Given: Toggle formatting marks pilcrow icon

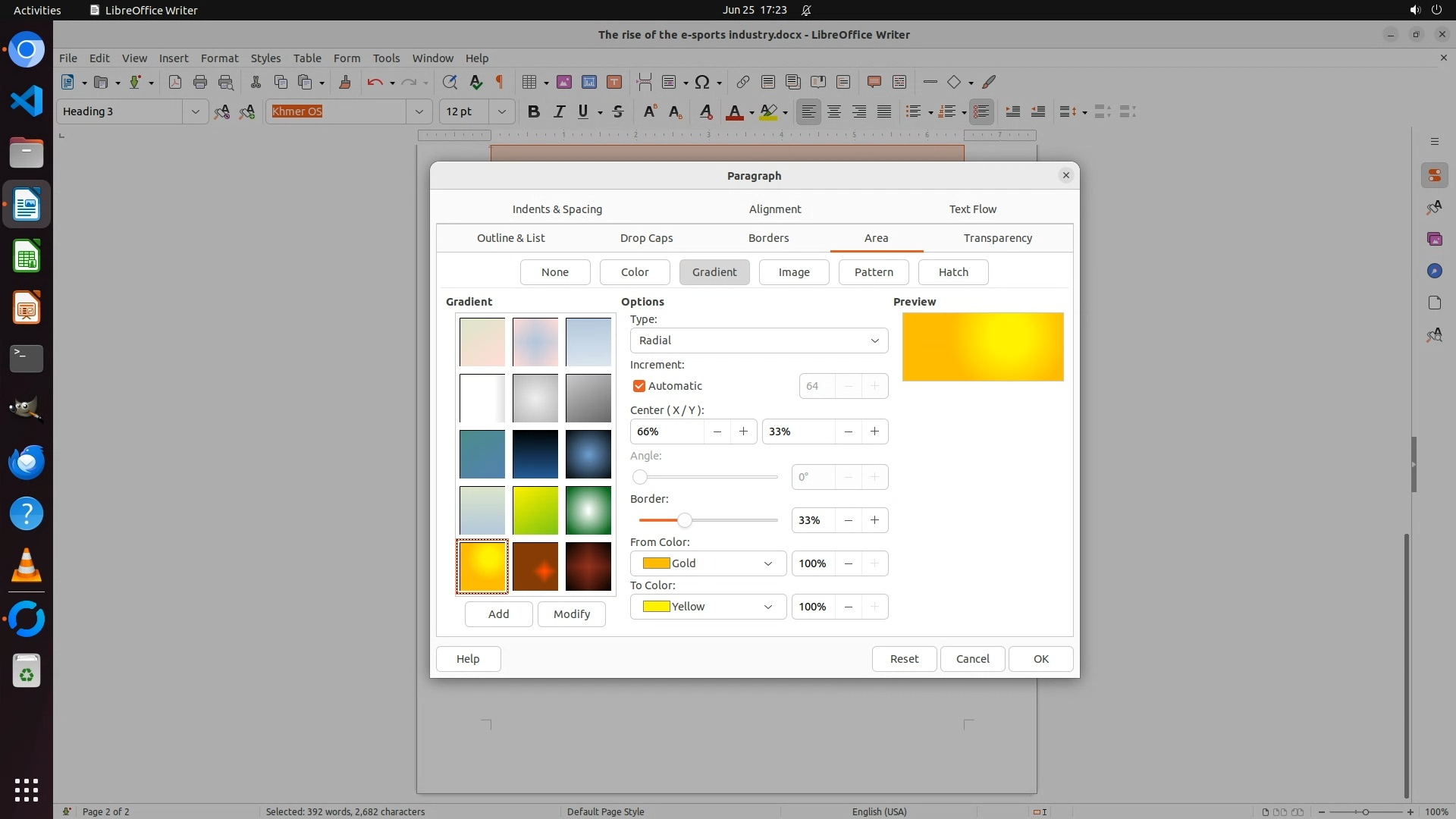Looking at the screenshot, I should coord(500,82).
